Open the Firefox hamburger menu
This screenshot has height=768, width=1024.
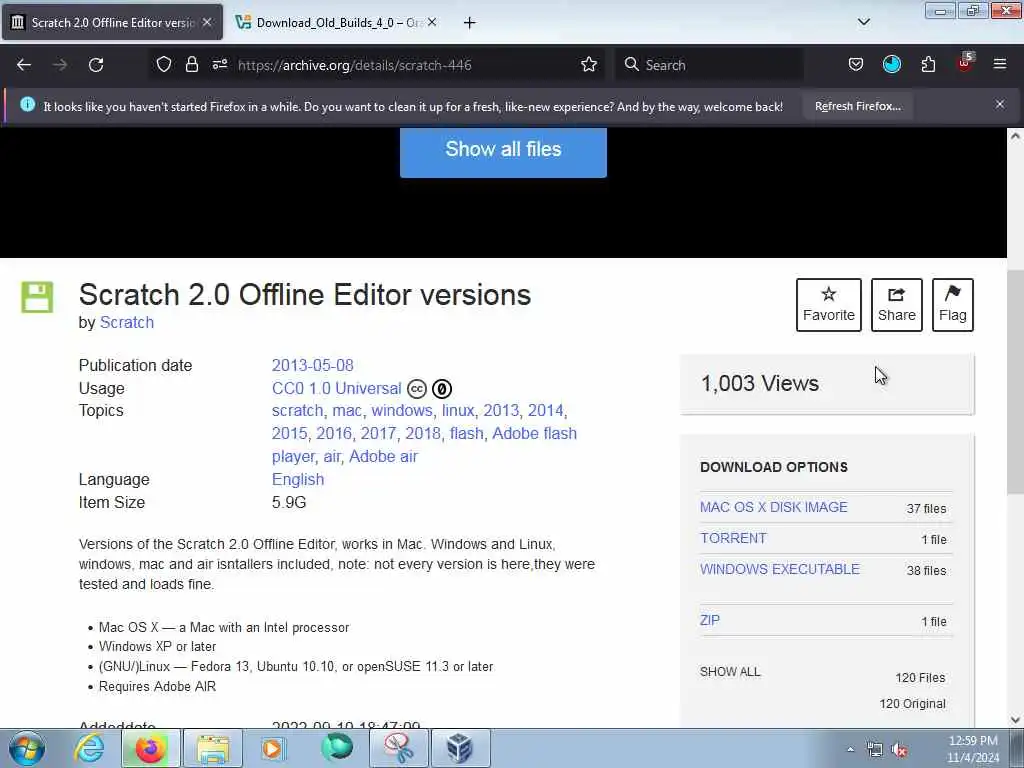click(x=1000, y=64)
